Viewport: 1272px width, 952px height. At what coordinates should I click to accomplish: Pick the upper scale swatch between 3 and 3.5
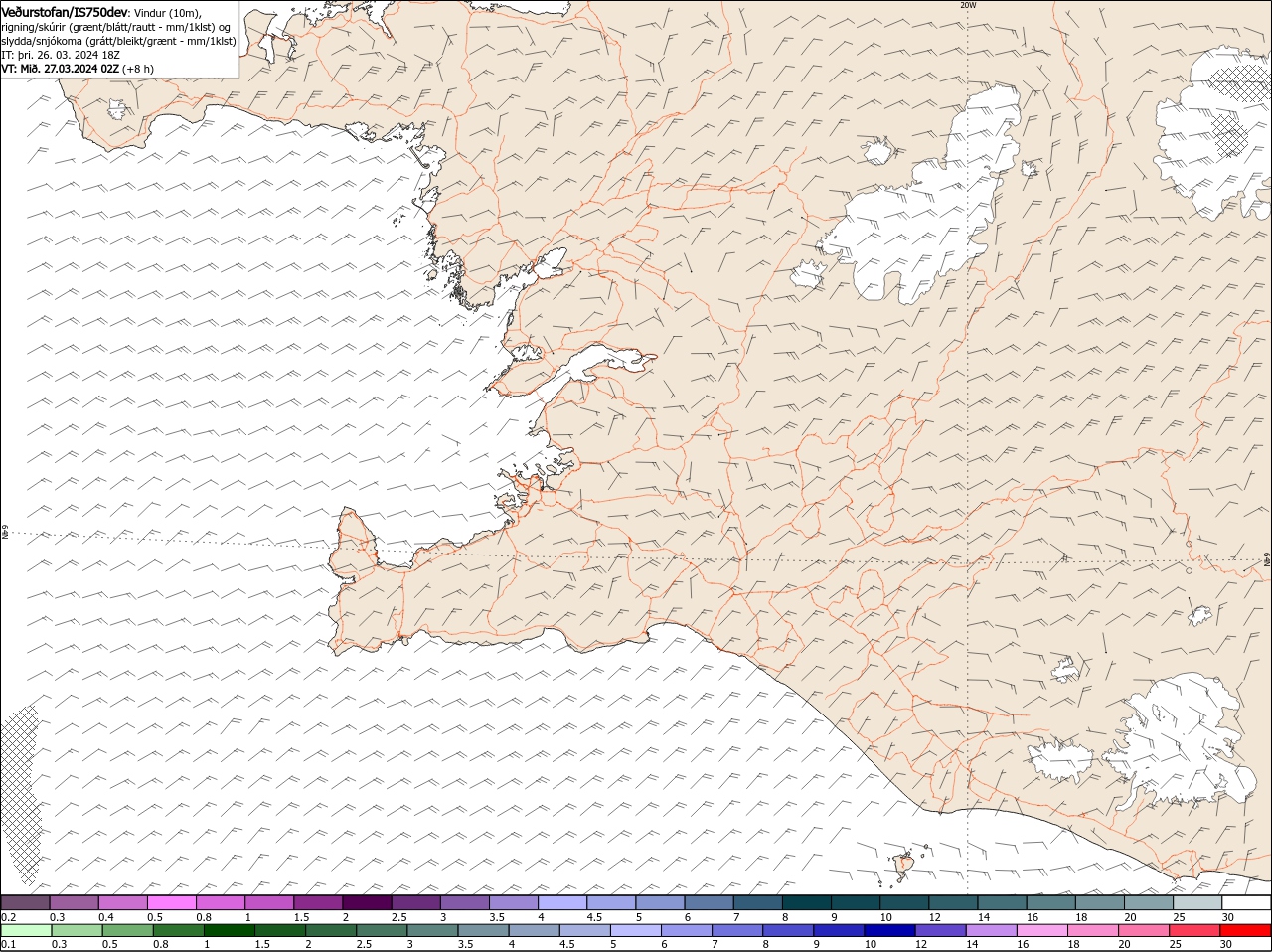464,902
